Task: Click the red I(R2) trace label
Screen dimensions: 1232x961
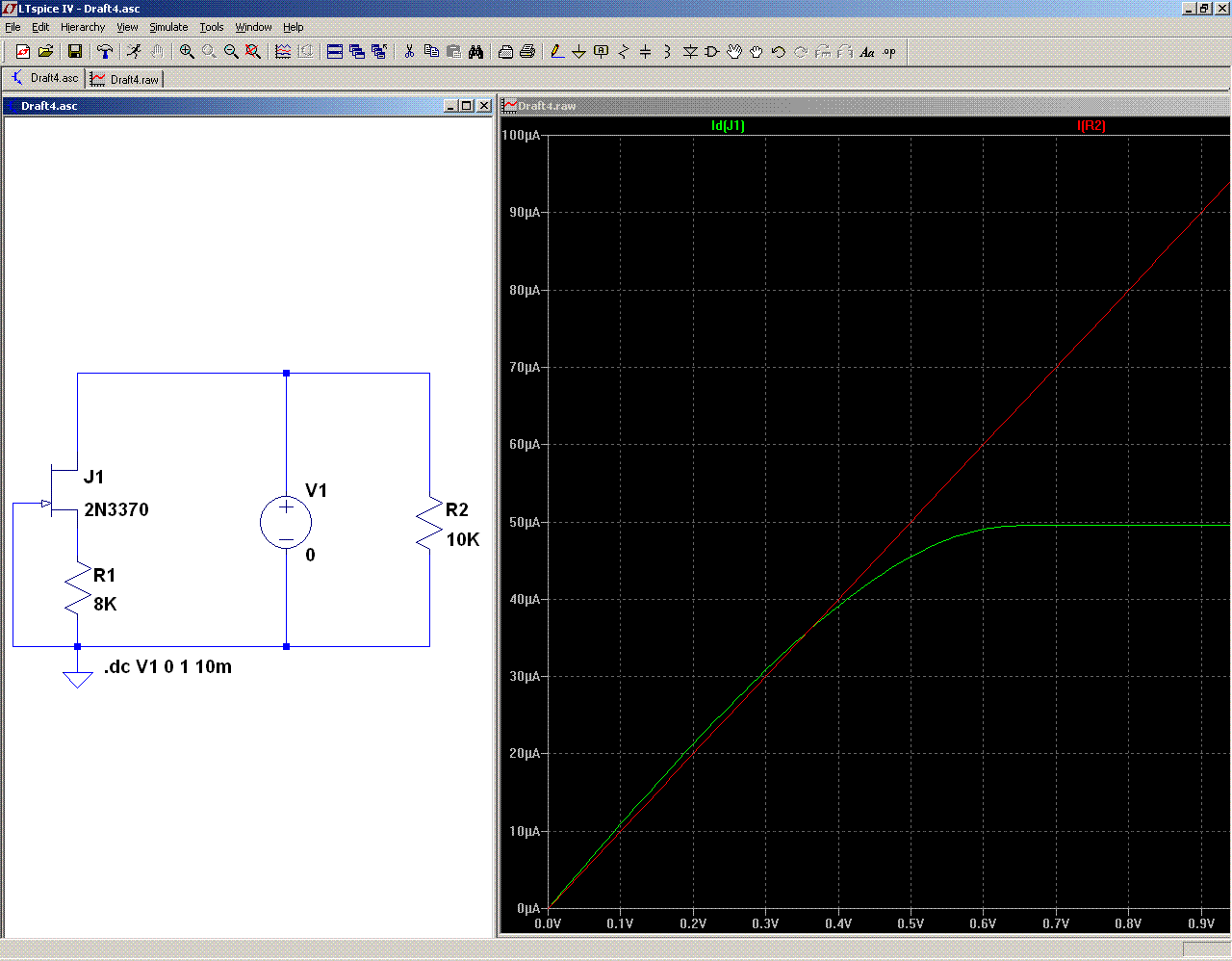Action: click(x=1091, y=126)
